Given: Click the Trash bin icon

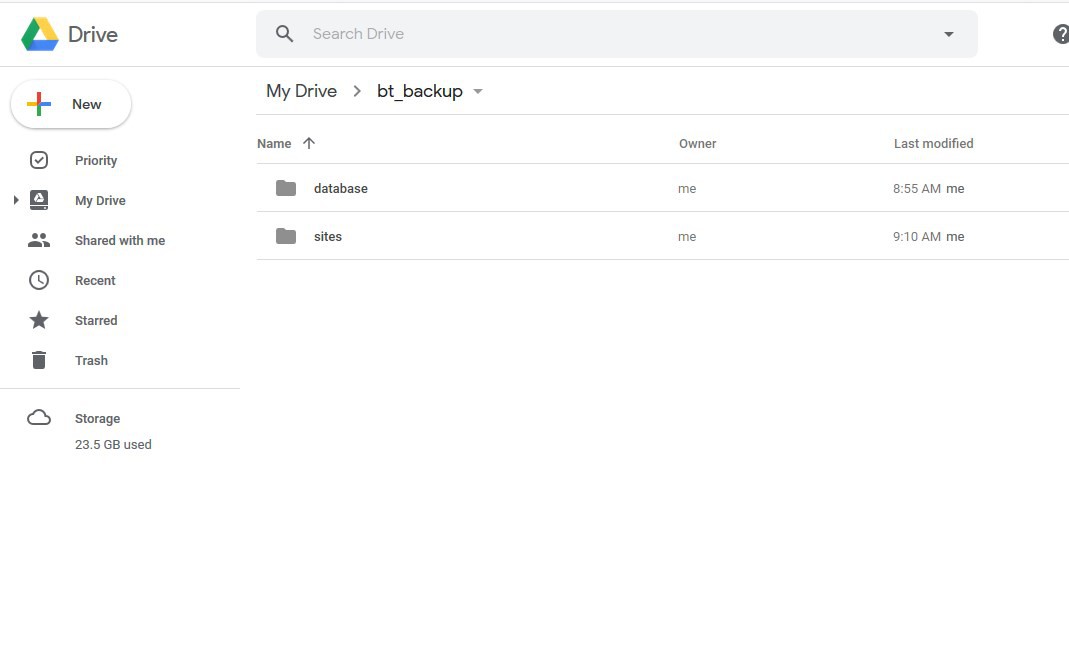Looking at the screenshot, I should (39, 360).
